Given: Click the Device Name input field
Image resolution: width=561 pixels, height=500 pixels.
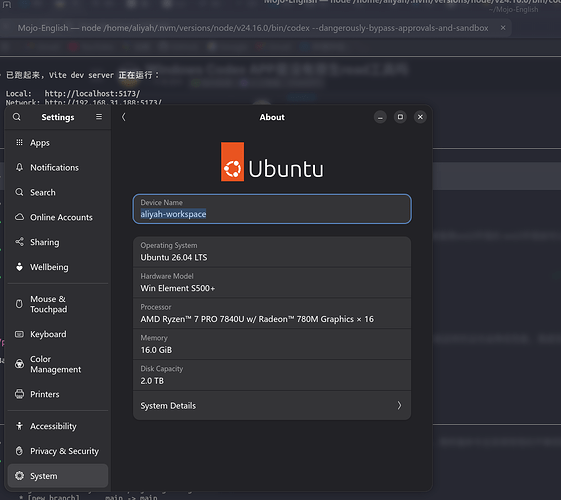Looking at the screenshot, I should click(x=272, y=209).
